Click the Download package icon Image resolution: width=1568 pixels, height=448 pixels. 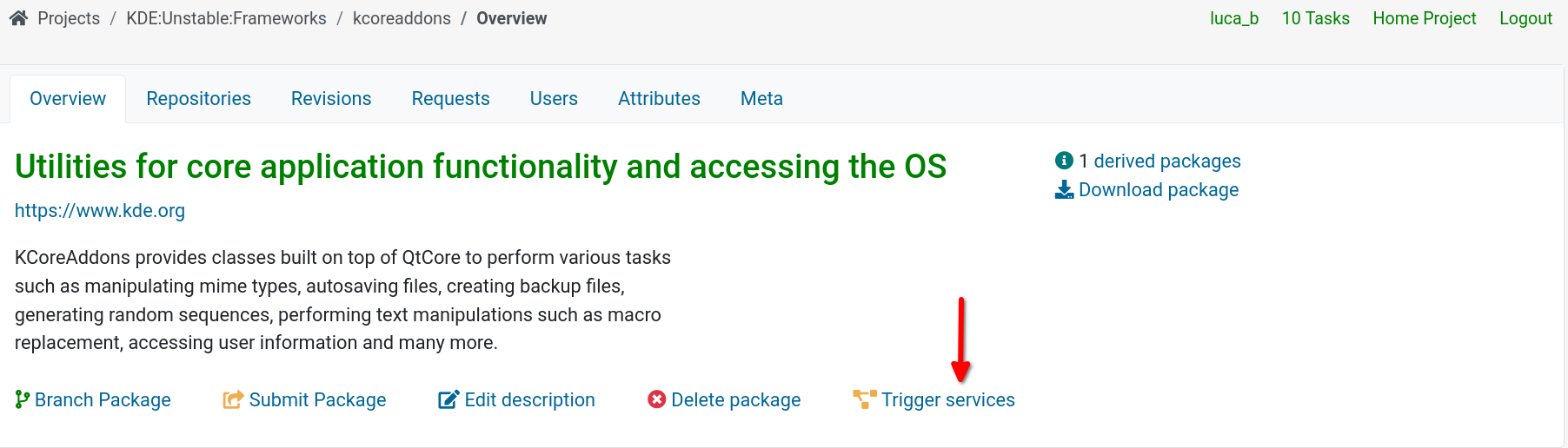[1064, 190]
